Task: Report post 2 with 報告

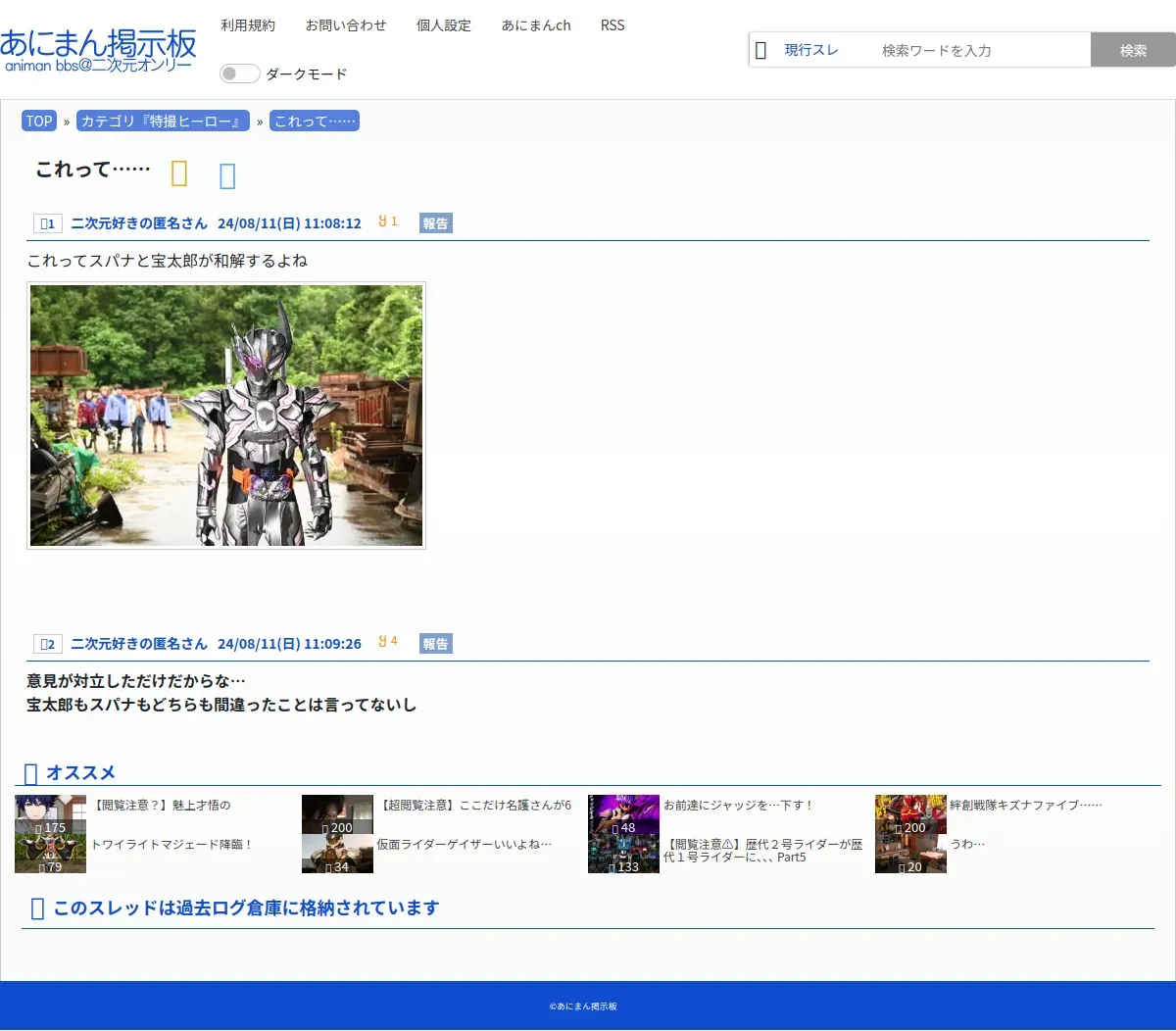Action: (x=436, y=644)
